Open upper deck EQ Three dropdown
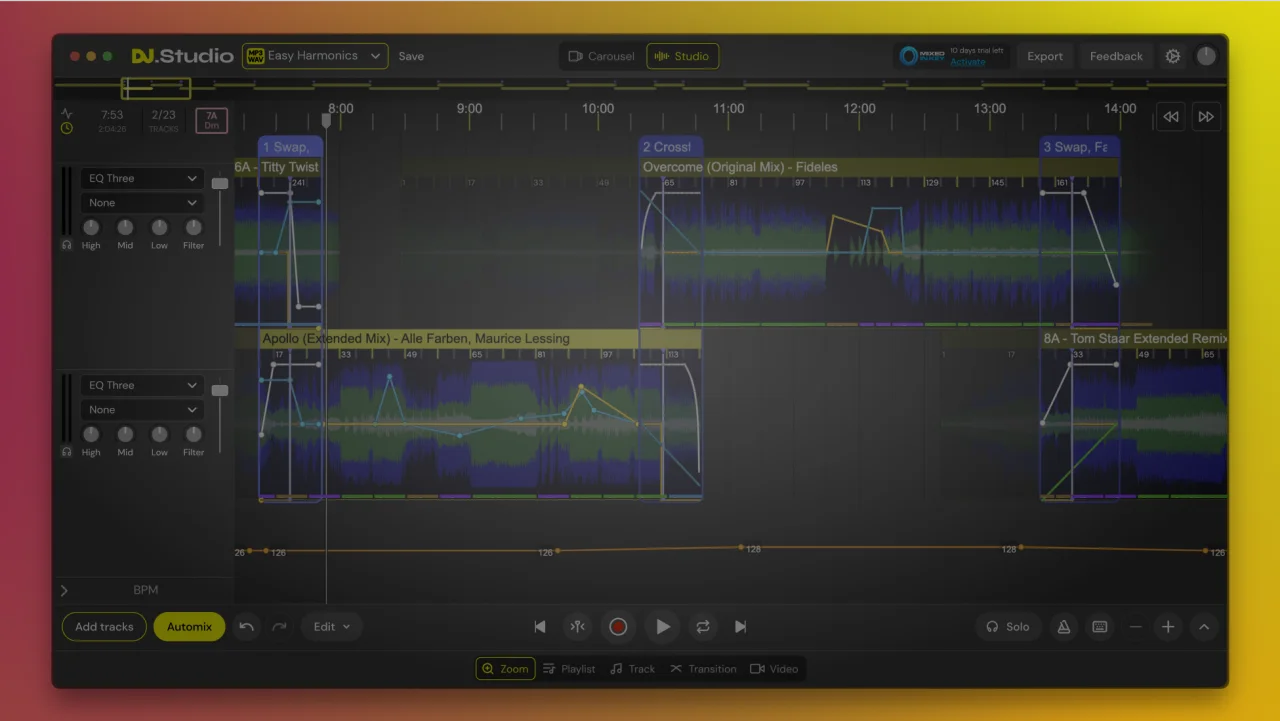Screen dimensions: 1280x721 [143, 178]
